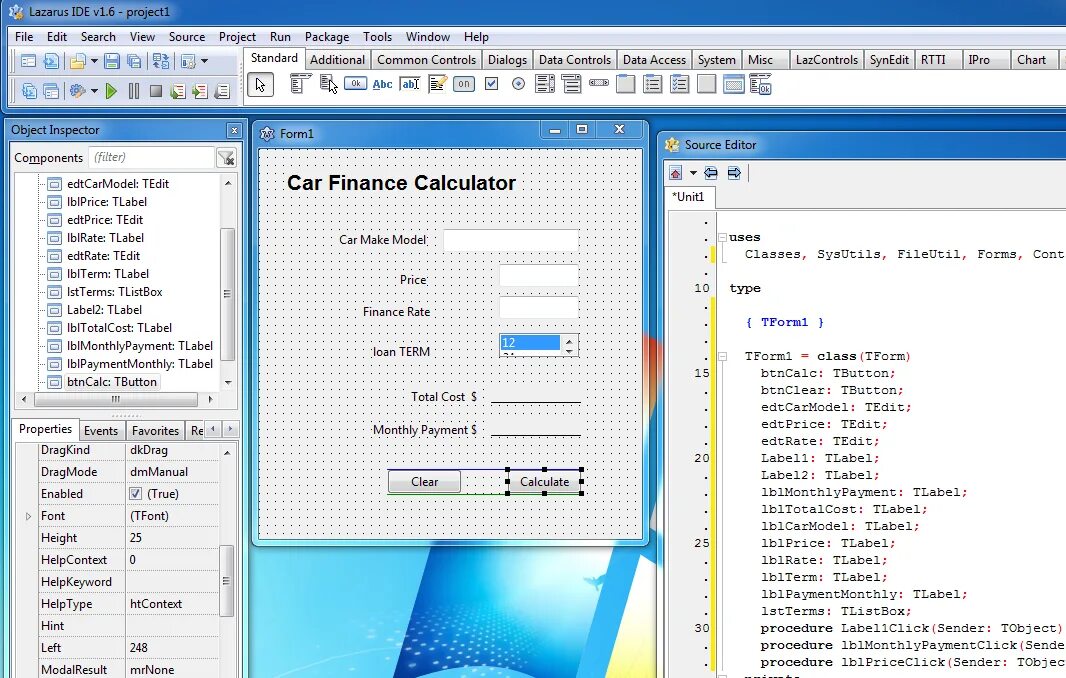
Task: Open dropdown arrow next to build mode gear
Action: click(94, 90)
